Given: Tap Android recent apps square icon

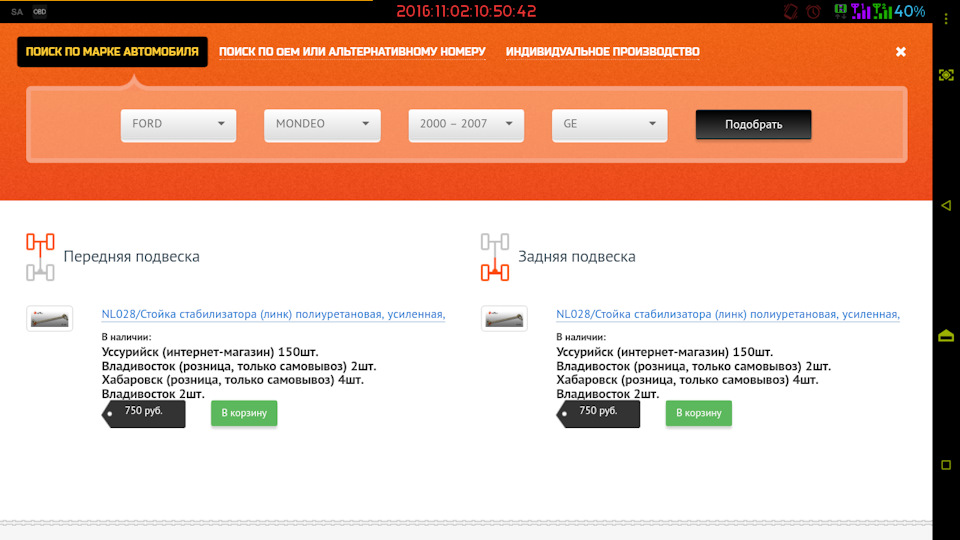Looking at the screenshot, I should (x=946, y=465).
